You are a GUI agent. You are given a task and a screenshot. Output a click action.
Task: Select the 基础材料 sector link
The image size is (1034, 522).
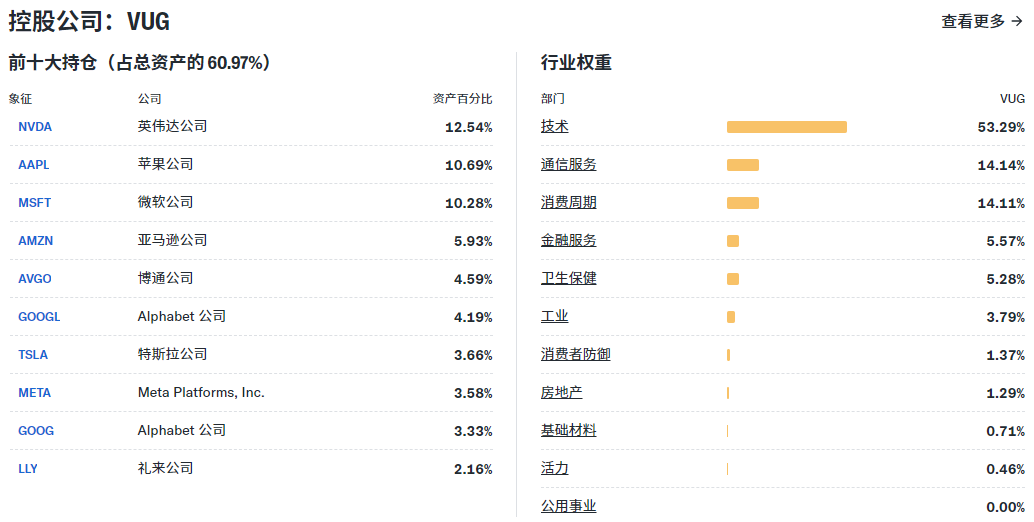coord(569,431)
